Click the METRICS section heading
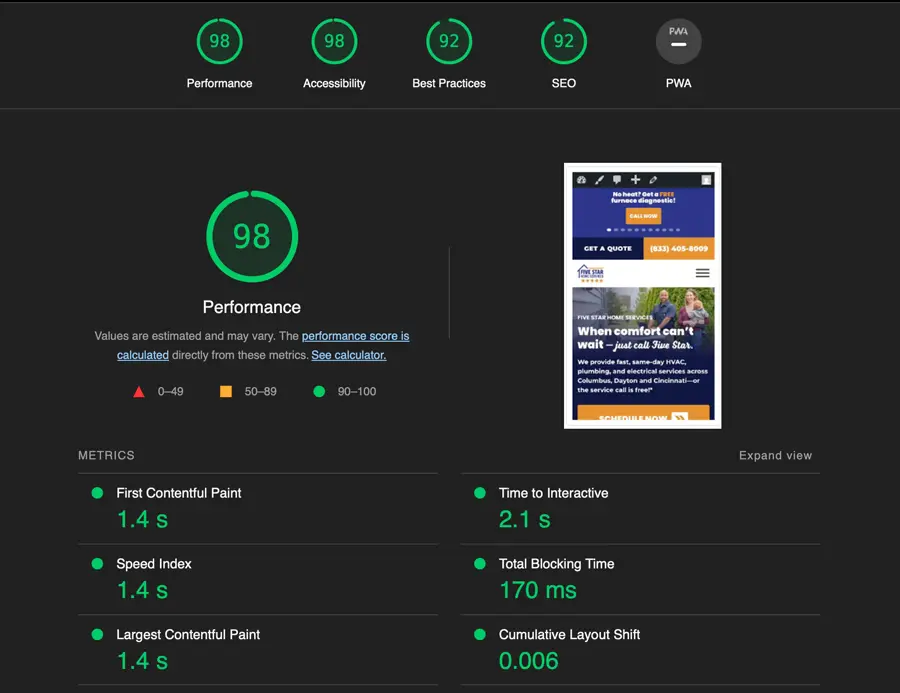Image resolution: width=900 pixels, height=693 pixels. [x=106, y=455]
